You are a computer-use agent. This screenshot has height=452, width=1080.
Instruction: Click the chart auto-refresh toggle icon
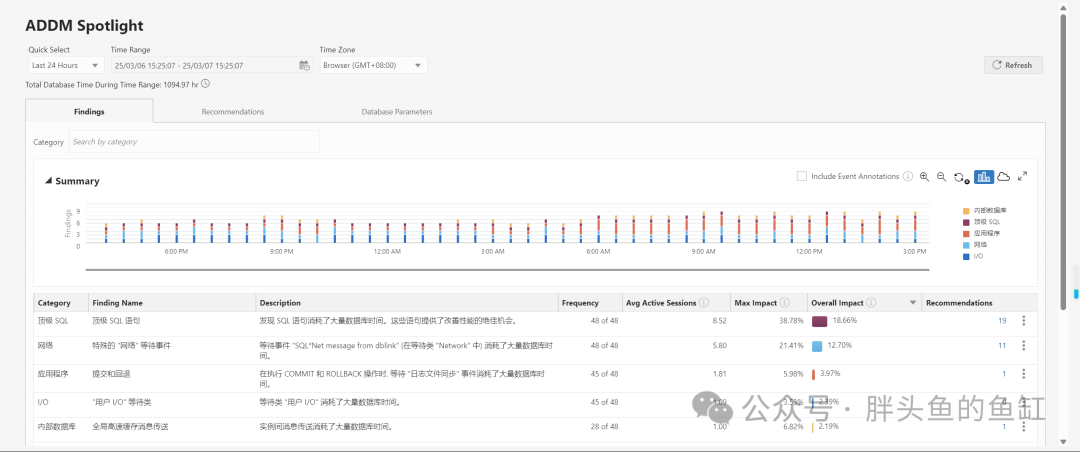click(x=962, y=178)
